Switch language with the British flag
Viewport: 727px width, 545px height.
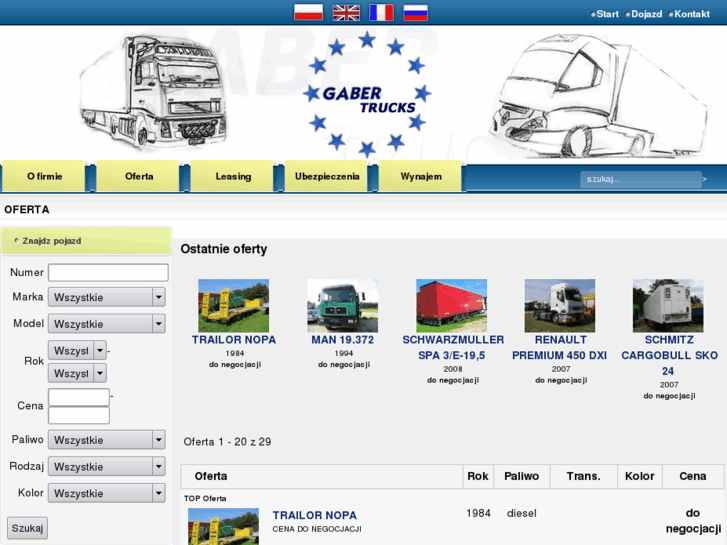(x=346, y=13)
